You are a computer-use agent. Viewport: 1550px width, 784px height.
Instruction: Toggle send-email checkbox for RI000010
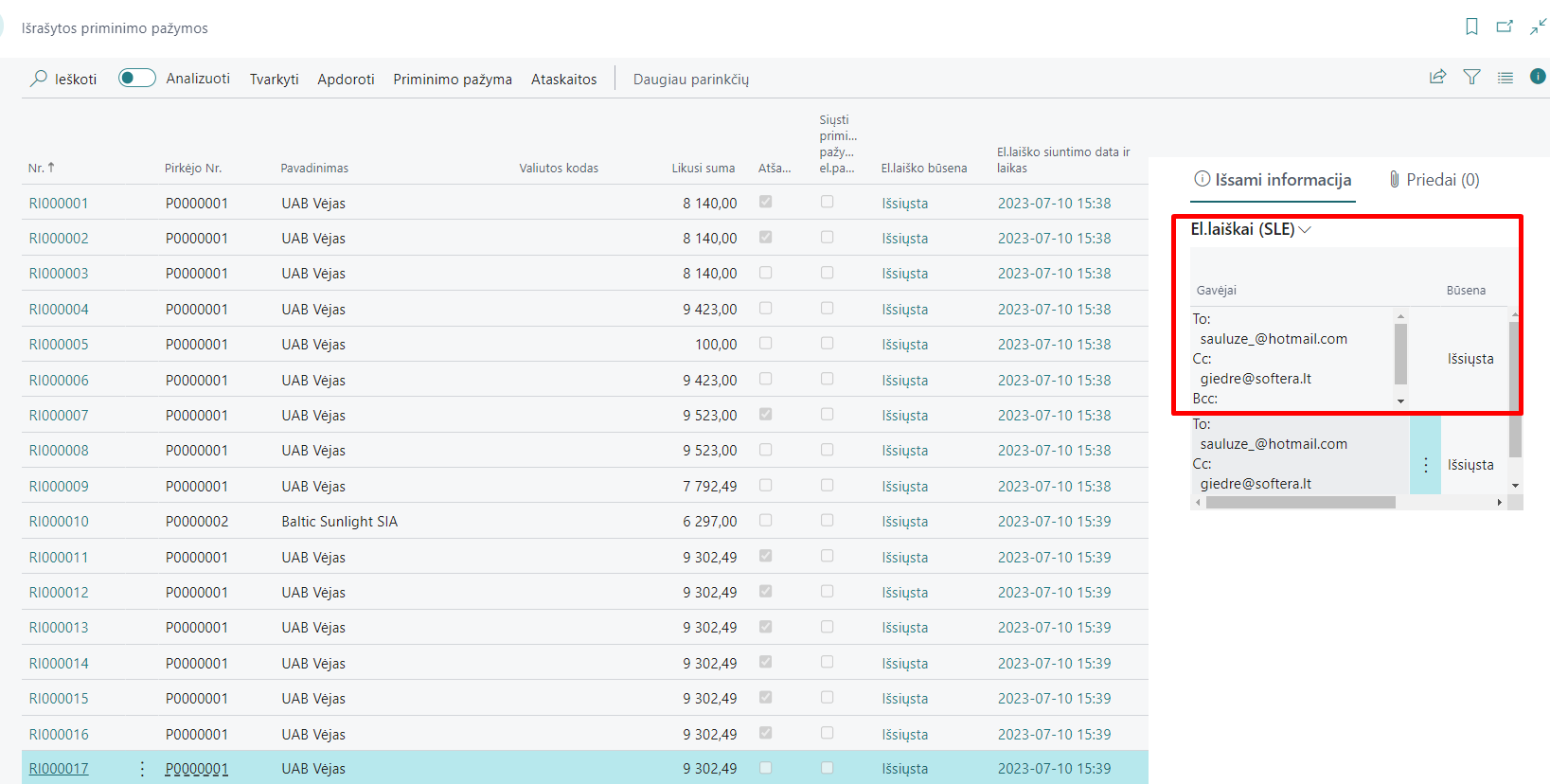click(827, 520)
